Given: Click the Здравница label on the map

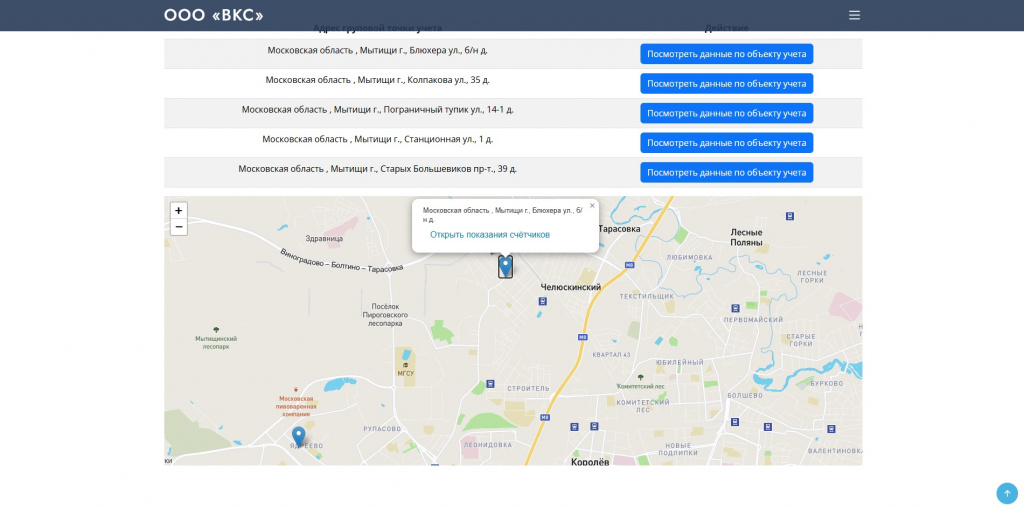Looking at the screenshot, I should [325, 239].
